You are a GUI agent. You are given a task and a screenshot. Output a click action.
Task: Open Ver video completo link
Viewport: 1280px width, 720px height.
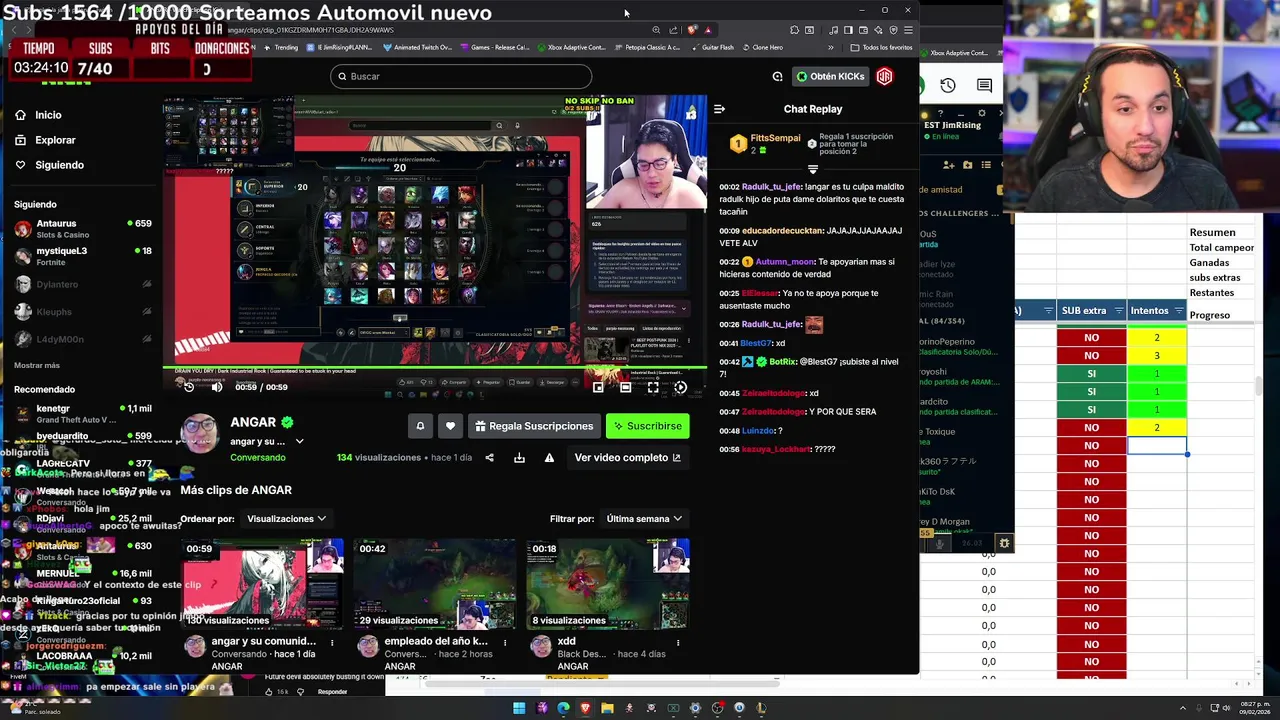point(627,458)
